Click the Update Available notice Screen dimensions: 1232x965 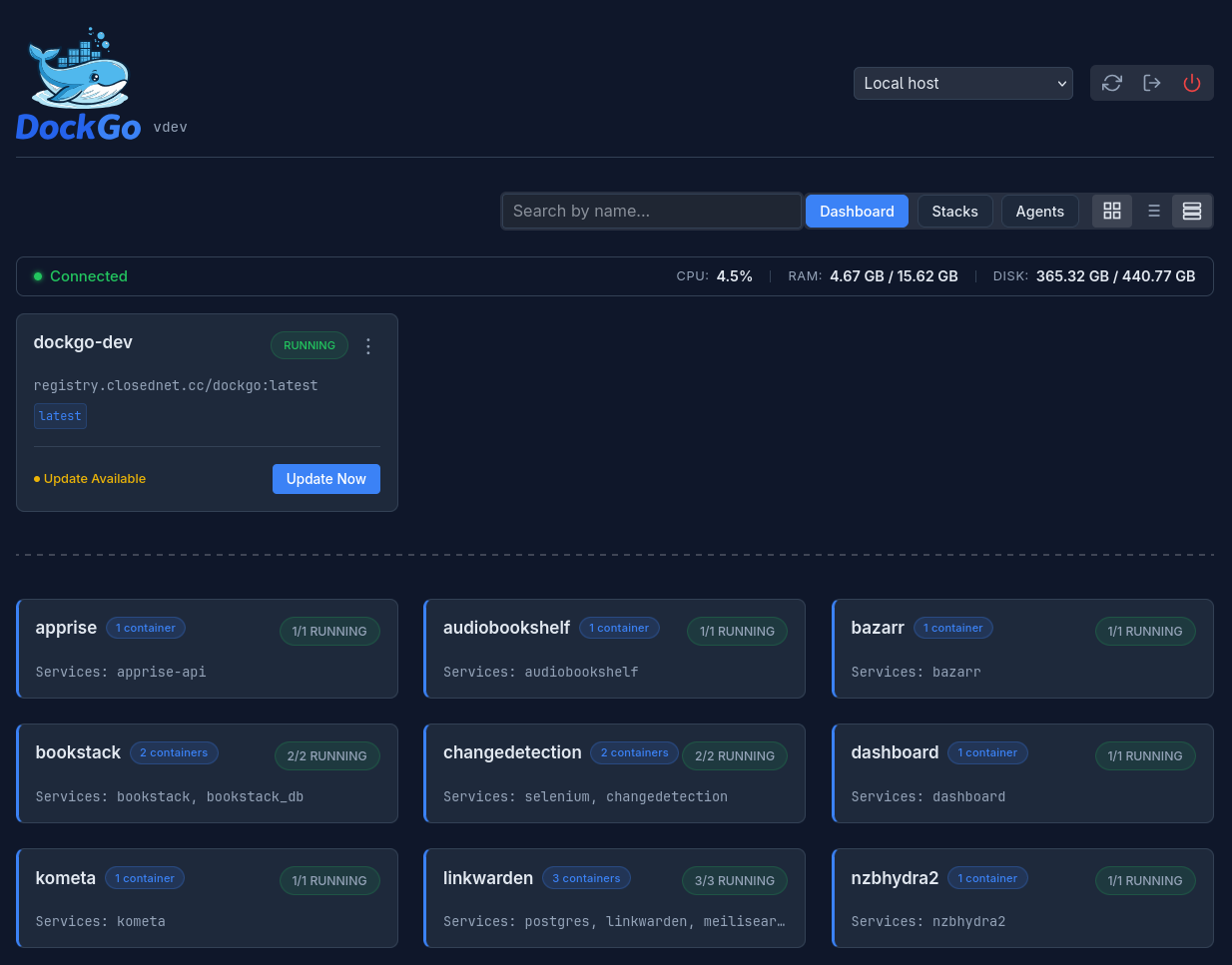click(90, 479)
